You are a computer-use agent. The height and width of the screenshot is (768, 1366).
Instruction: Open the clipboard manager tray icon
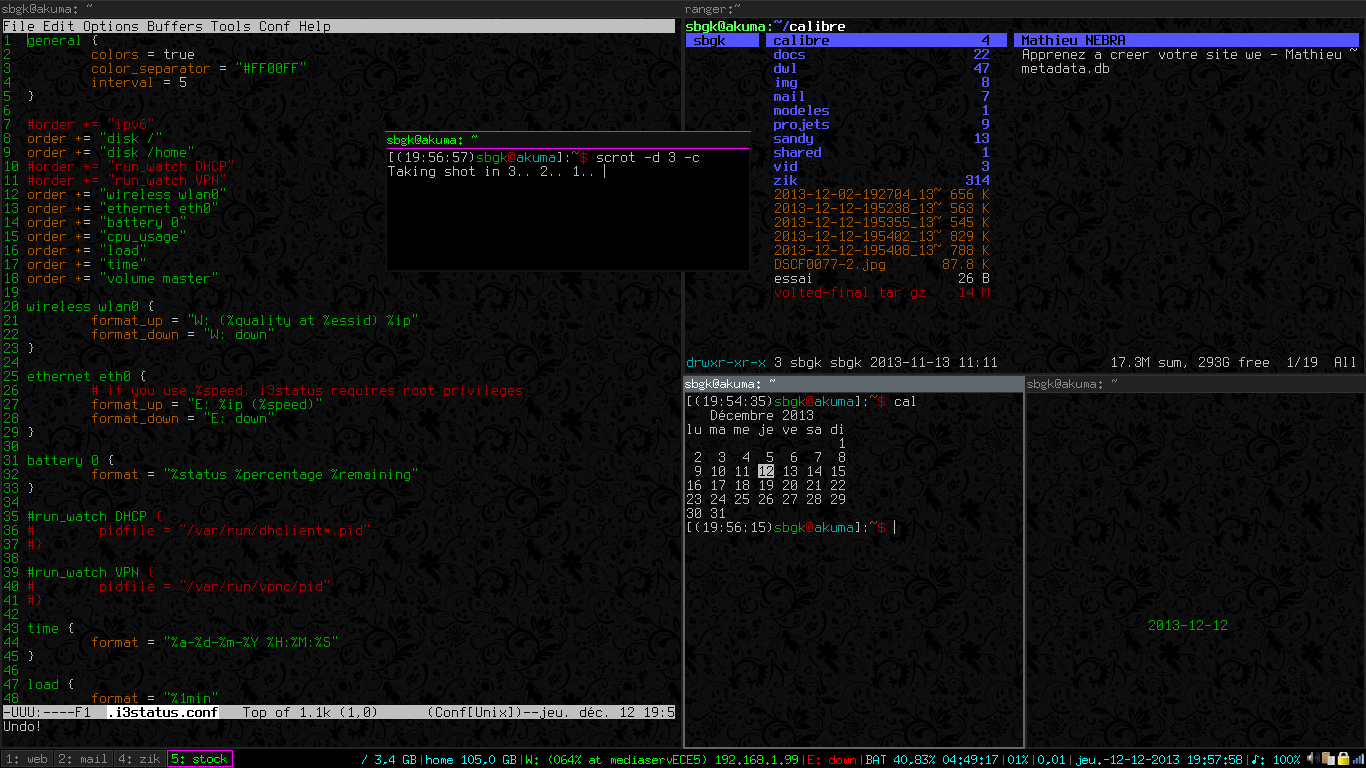pos(1328,759)
